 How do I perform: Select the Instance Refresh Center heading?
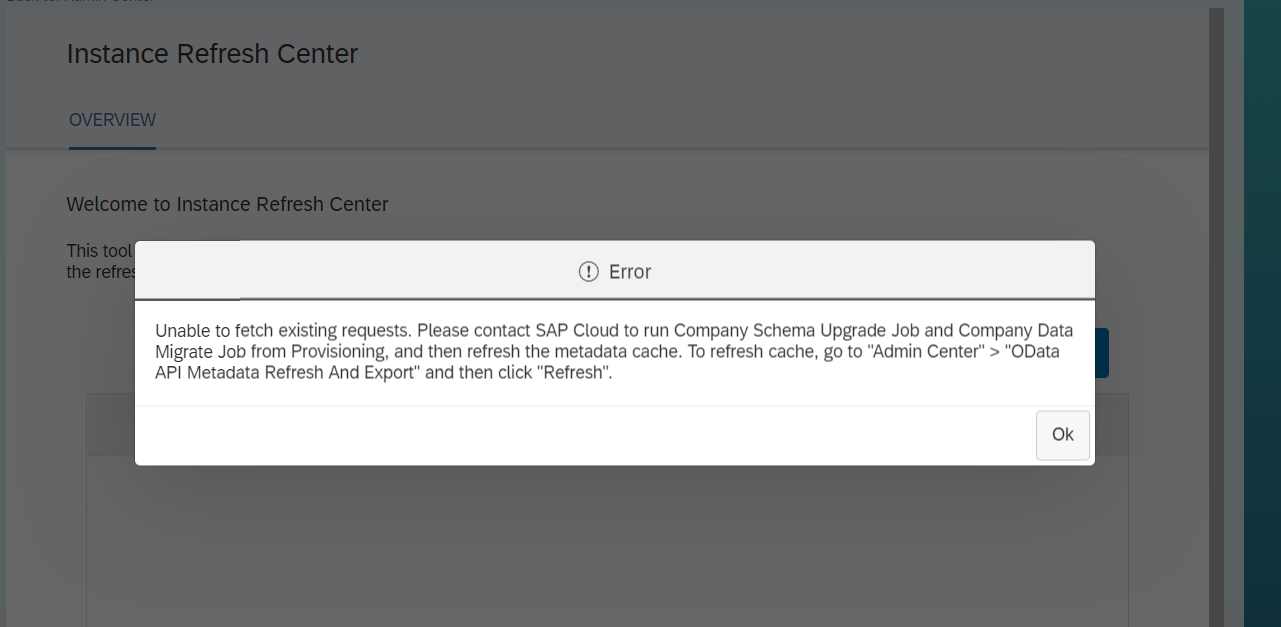212,54
